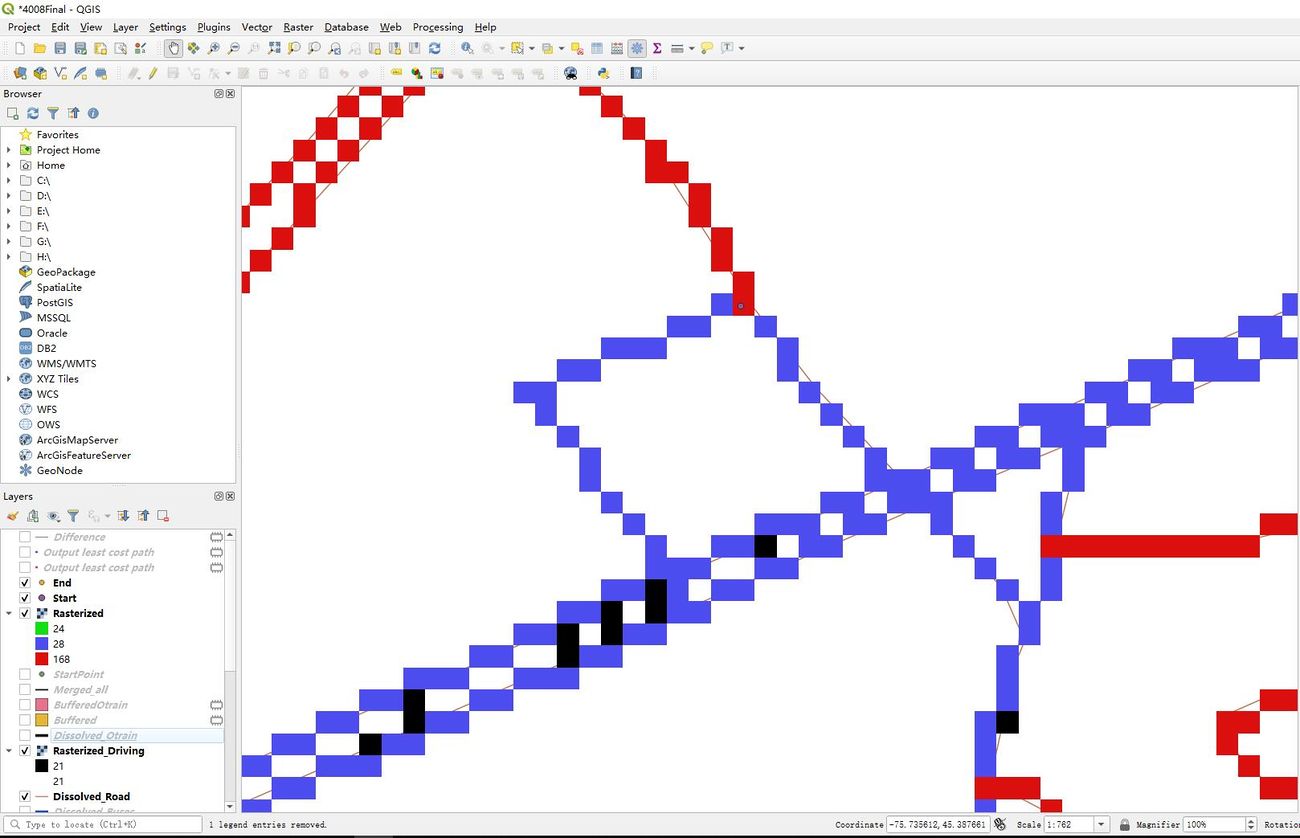Open the Python console icon
Image resolution: width=1300 pixels, height=838 pixels.
click(x=604, y=73)
